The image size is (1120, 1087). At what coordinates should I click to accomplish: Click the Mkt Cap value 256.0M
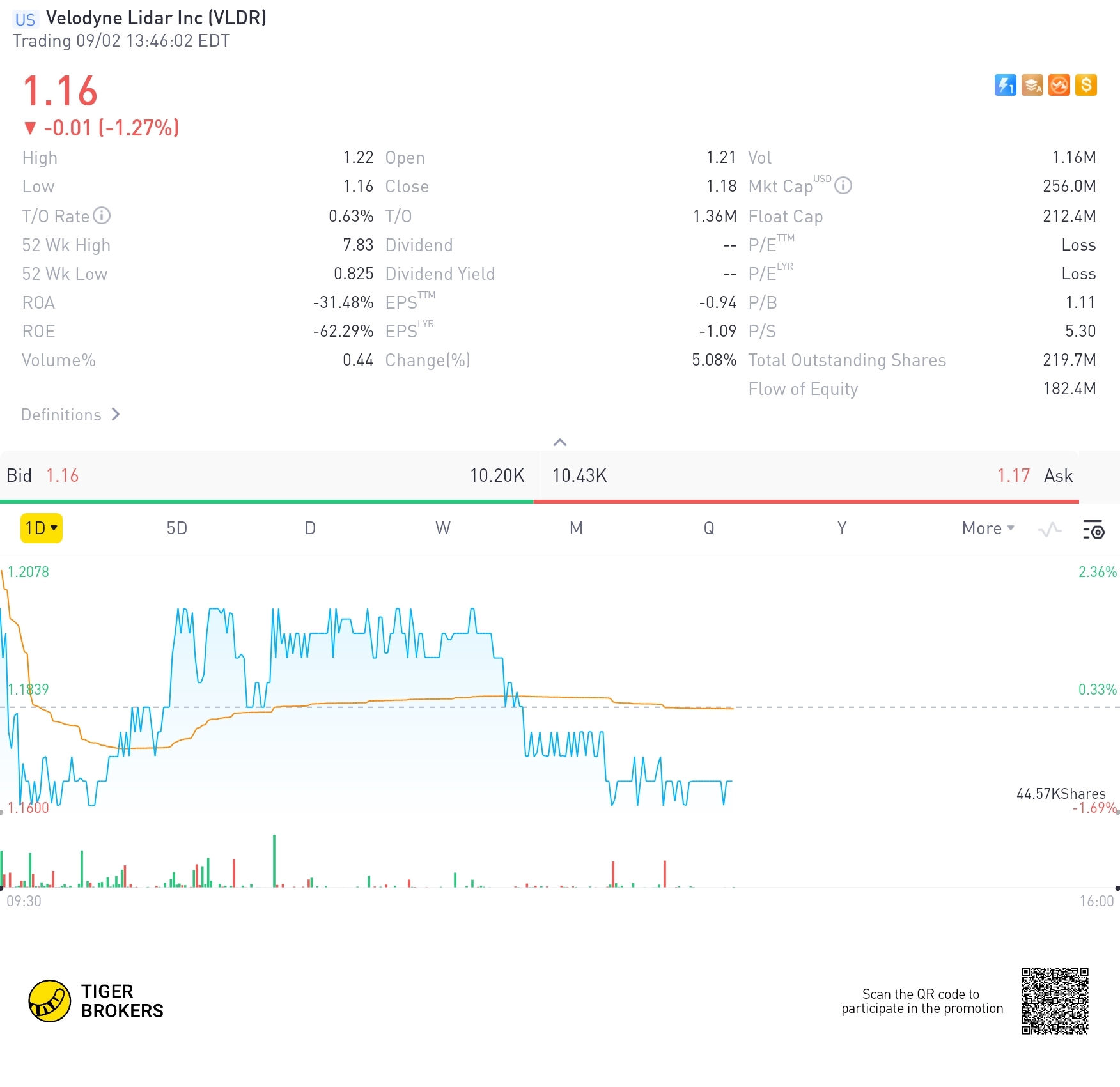point(1069,186)
